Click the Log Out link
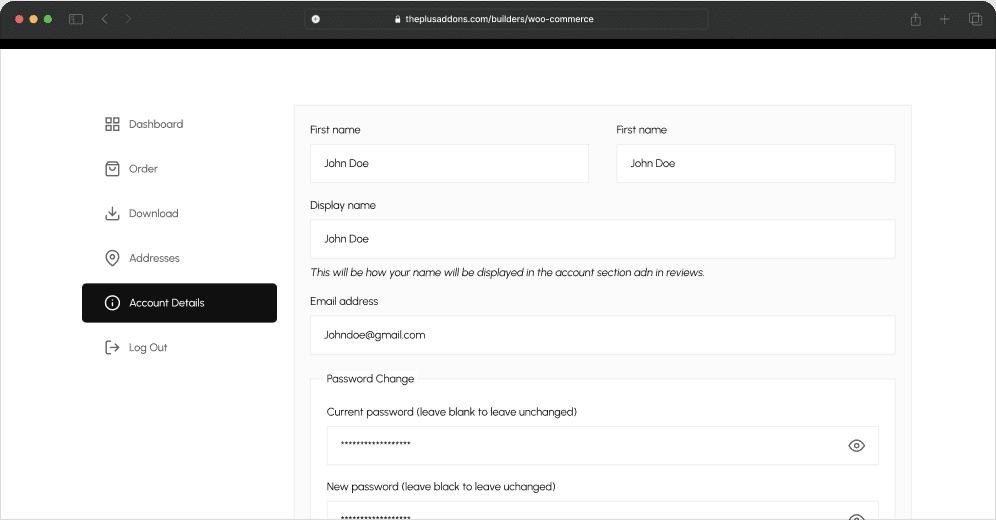996x520 pixels. coord(148,348)
